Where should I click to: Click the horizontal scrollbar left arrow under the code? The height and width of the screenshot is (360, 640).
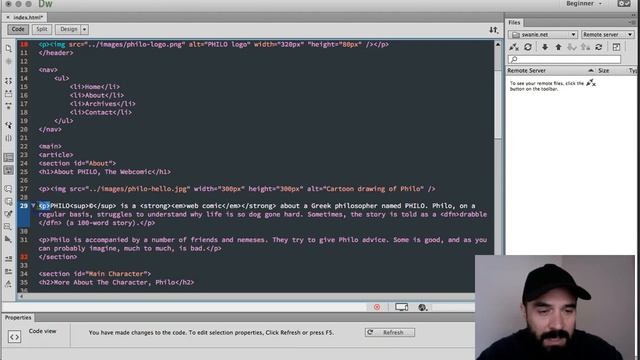[21, 296]
